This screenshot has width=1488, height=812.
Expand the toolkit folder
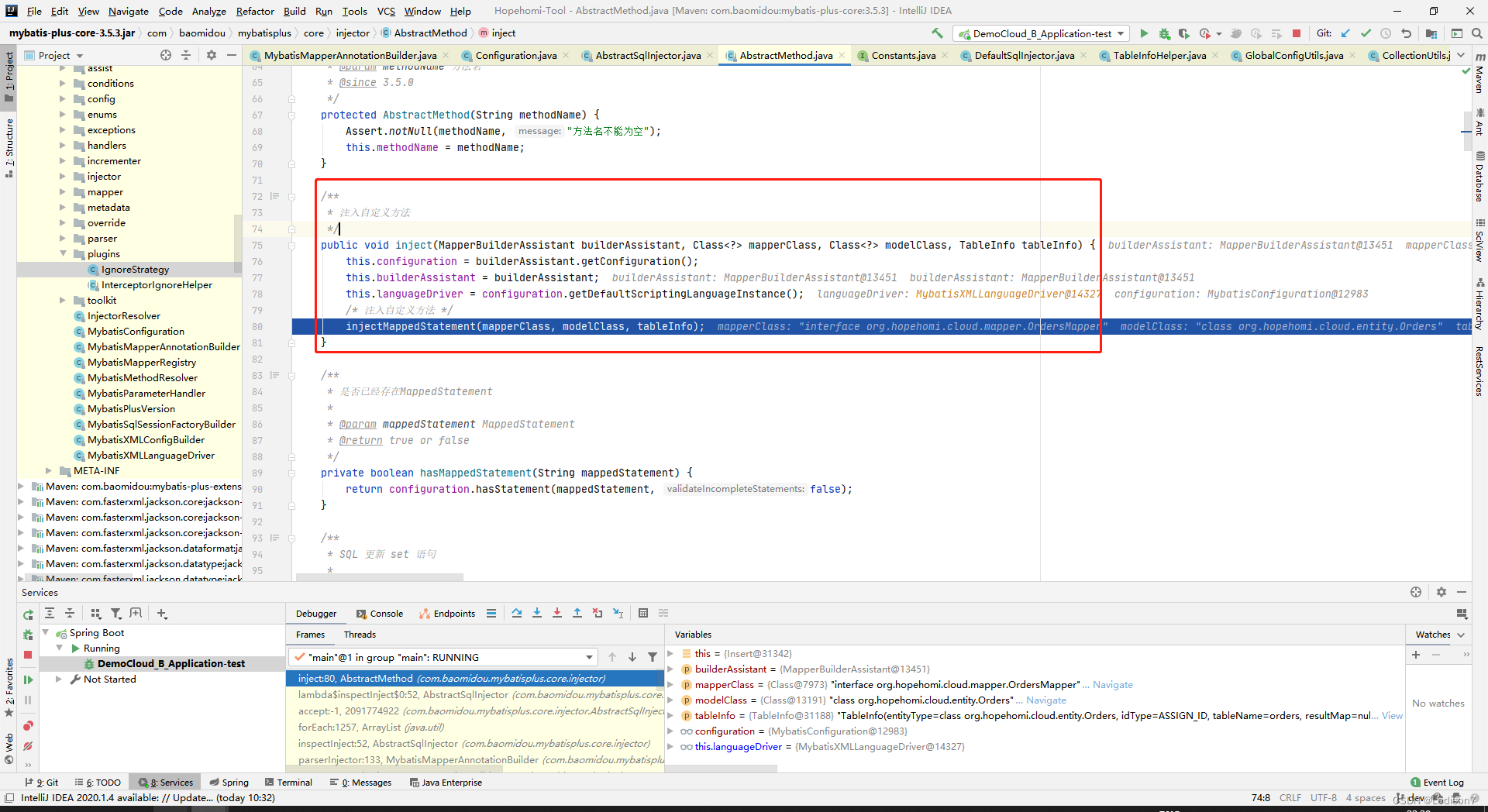(x=63, y=300)
